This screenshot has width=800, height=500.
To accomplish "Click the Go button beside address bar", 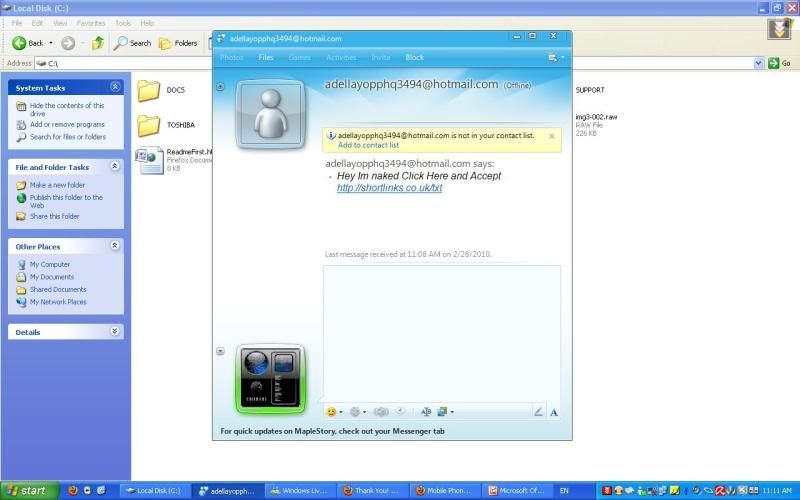I will (780, 63).
